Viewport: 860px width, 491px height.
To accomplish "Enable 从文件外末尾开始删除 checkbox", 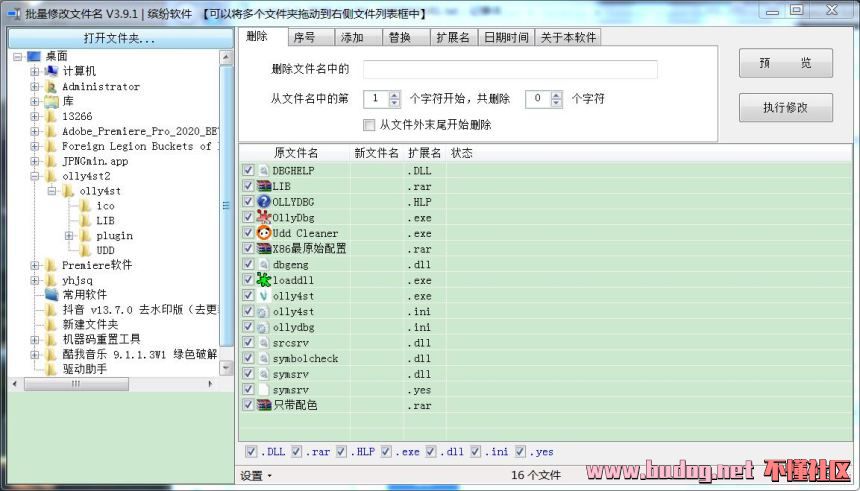I will coord(369,125).
